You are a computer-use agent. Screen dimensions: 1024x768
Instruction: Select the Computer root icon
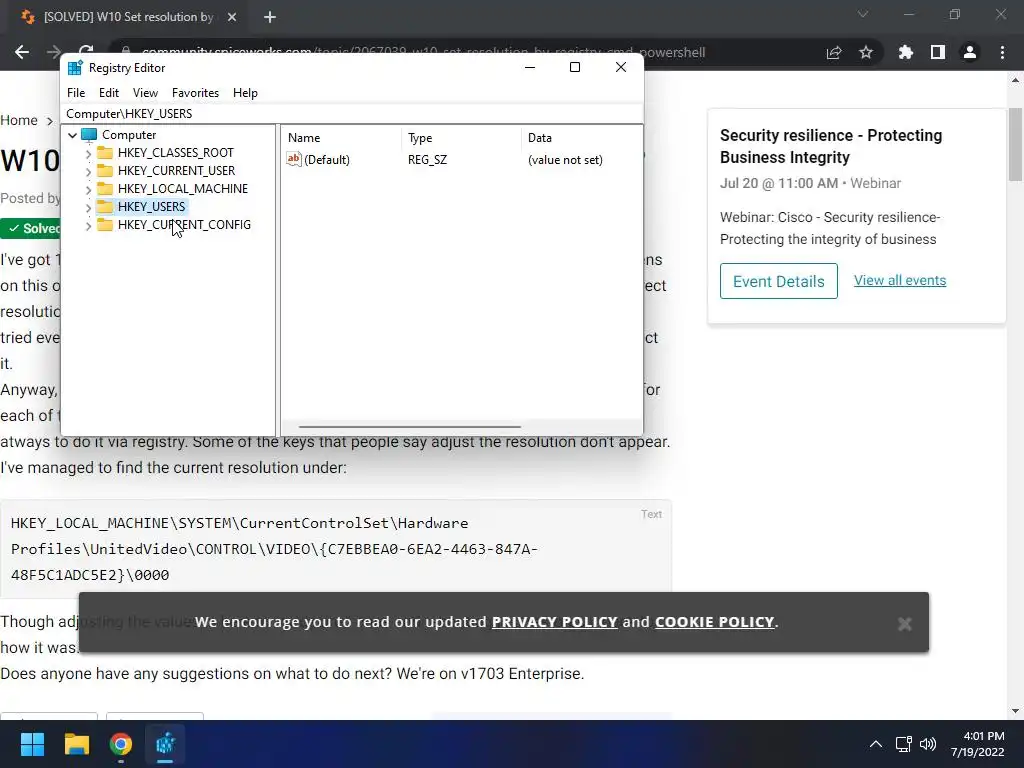(x=89, y=135)
